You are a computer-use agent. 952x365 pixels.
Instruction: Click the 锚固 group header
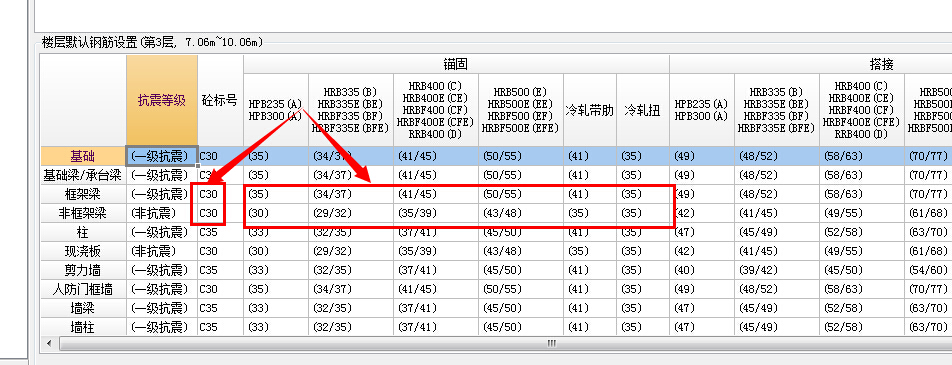[x=456, y=64]
